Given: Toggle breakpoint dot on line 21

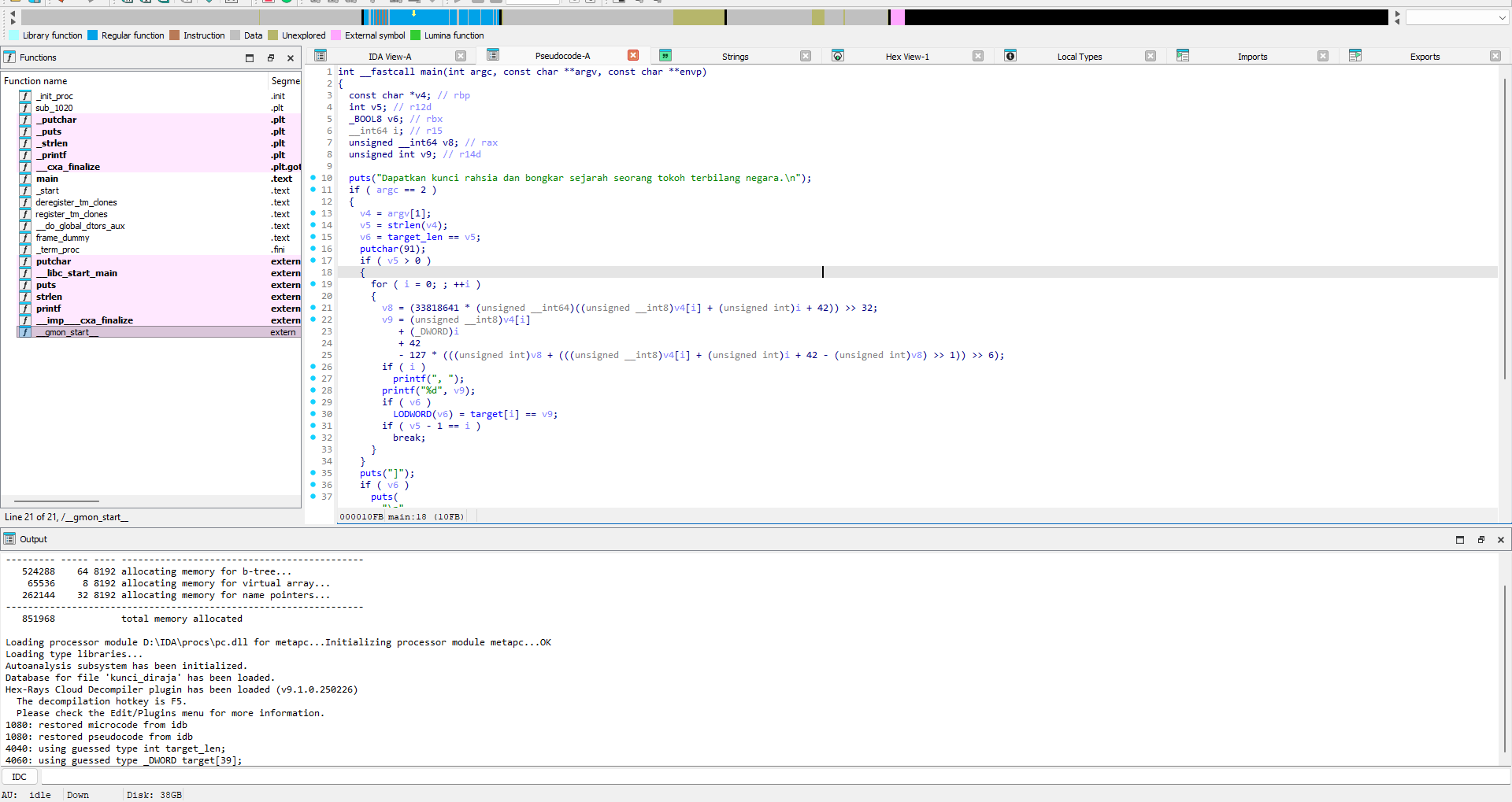Looking at the screenshot, I should [x=313, y=308].
